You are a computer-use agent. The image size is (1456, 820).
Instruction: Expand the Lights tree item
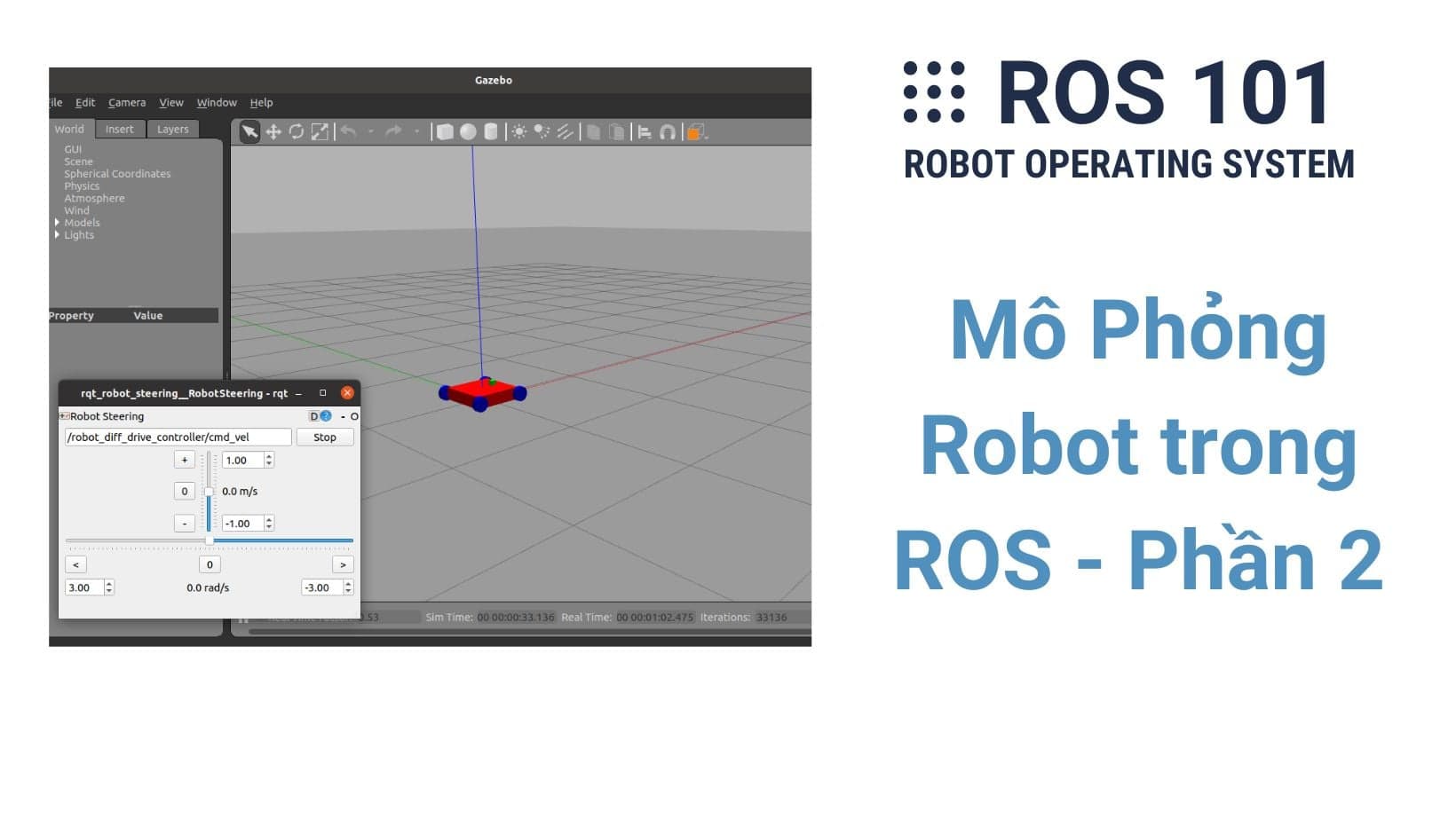56,235
